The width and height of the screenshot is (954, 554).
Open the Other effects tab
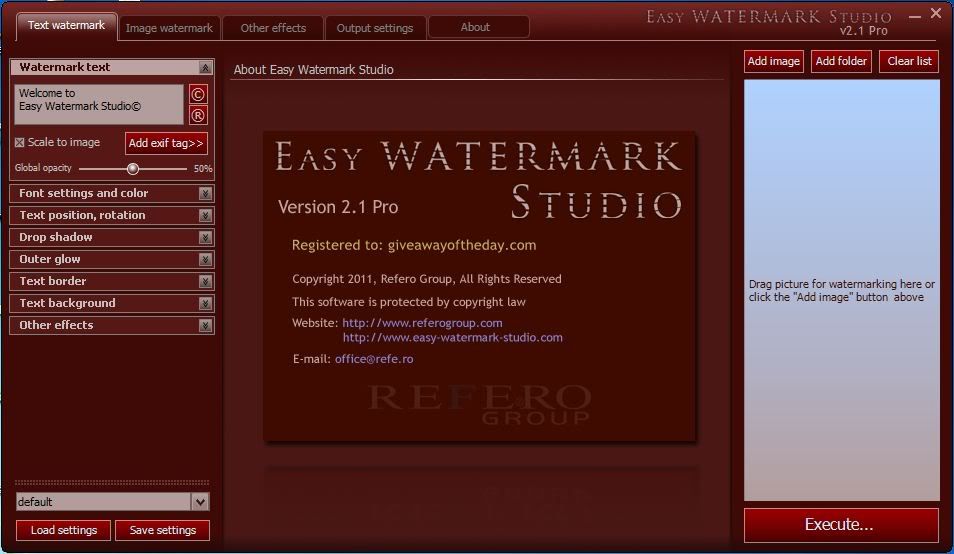pyautogui.click(x=273, y=28)
